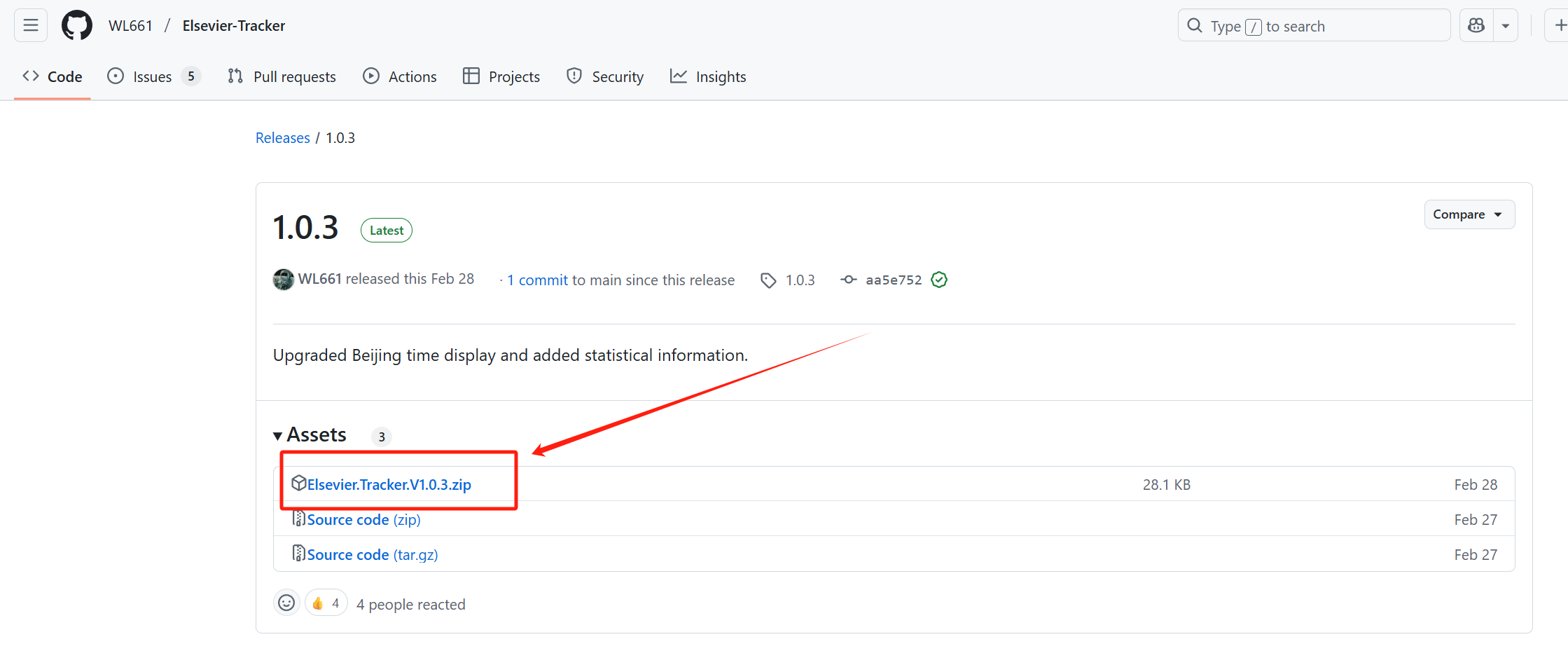The height and width of the screenshot is (651, 1568).
Task: Click the Projects table icon
Action: tap(471, 76)
